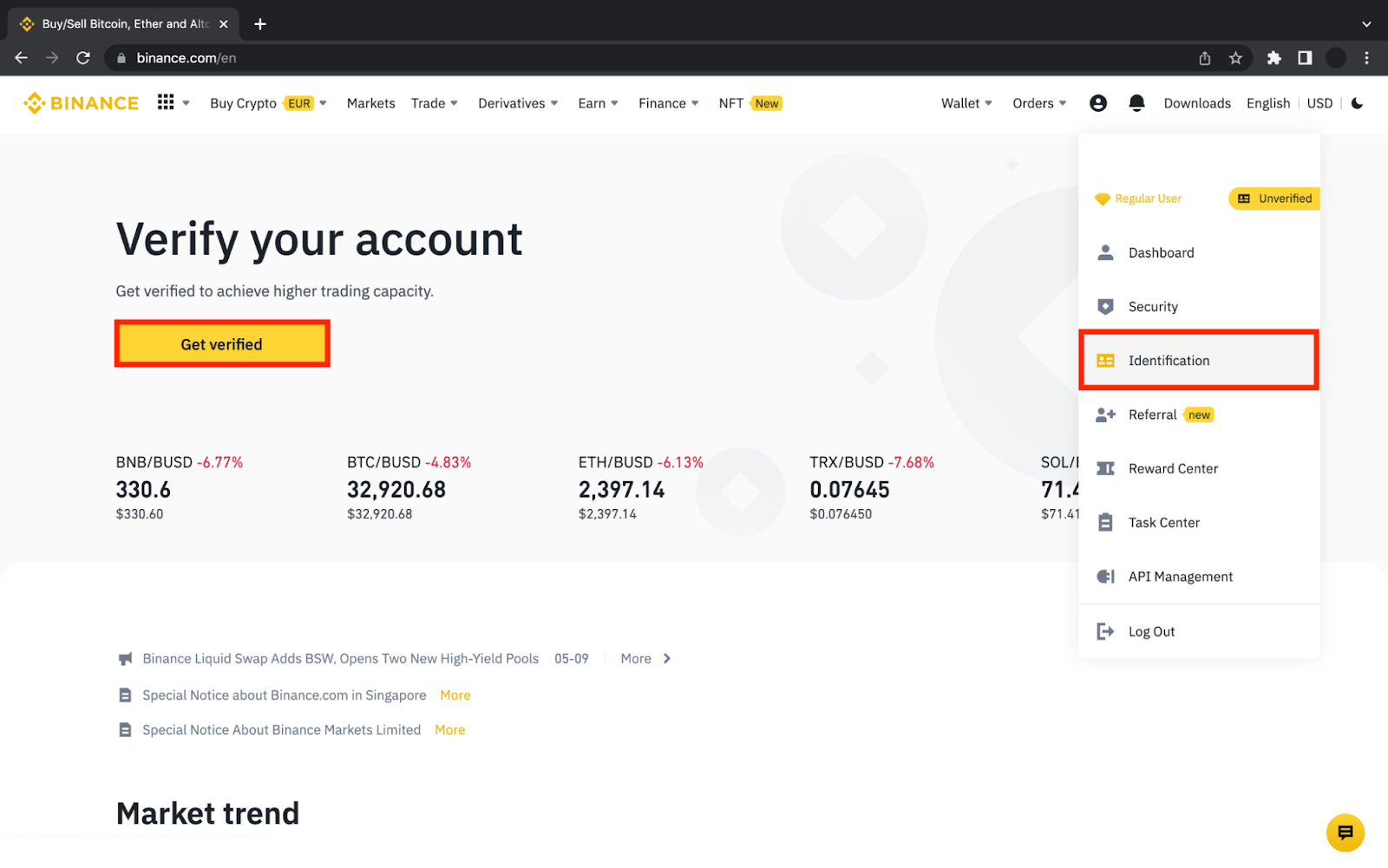This screenshot has height=868, width=1388.
Task: Reload the page in browser
Action: pyautogui.click(x=83, y=58)
